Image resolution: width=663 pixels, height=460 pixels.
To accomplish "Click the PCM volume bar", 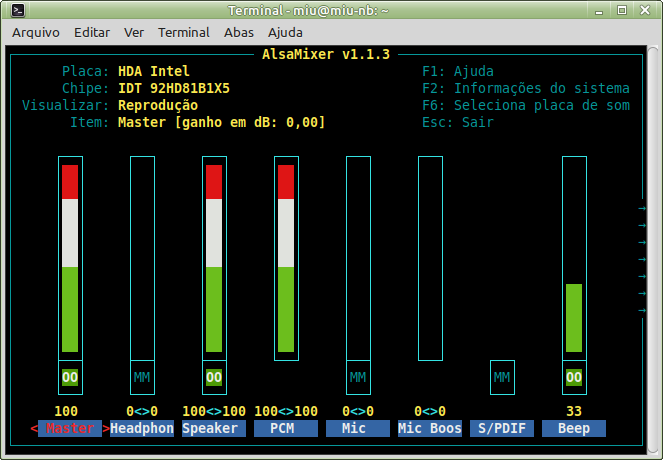I will [x=286, y=258].
